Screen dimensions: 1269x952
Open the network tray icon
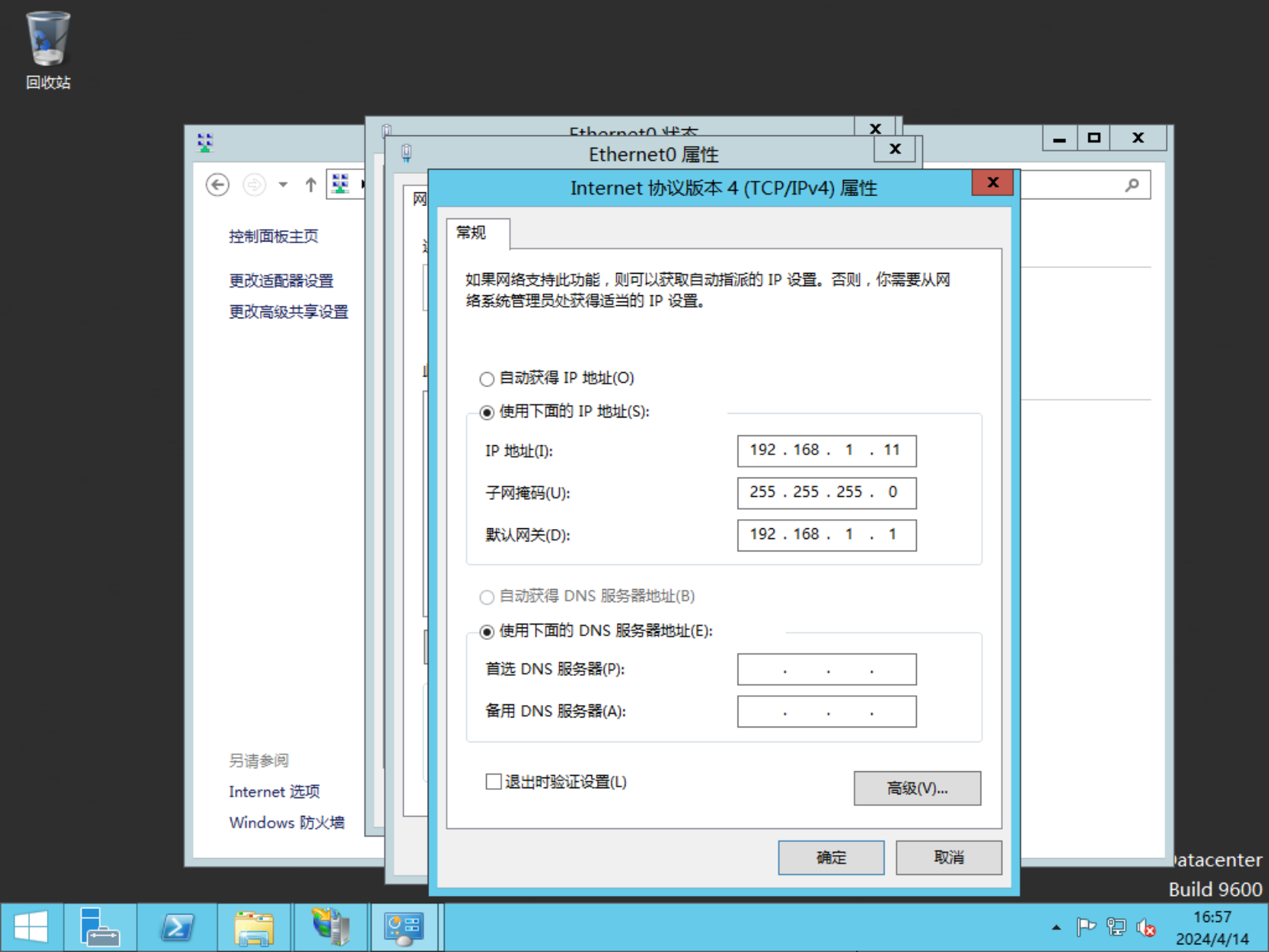pyautogui.click(x=1116, y=927)
